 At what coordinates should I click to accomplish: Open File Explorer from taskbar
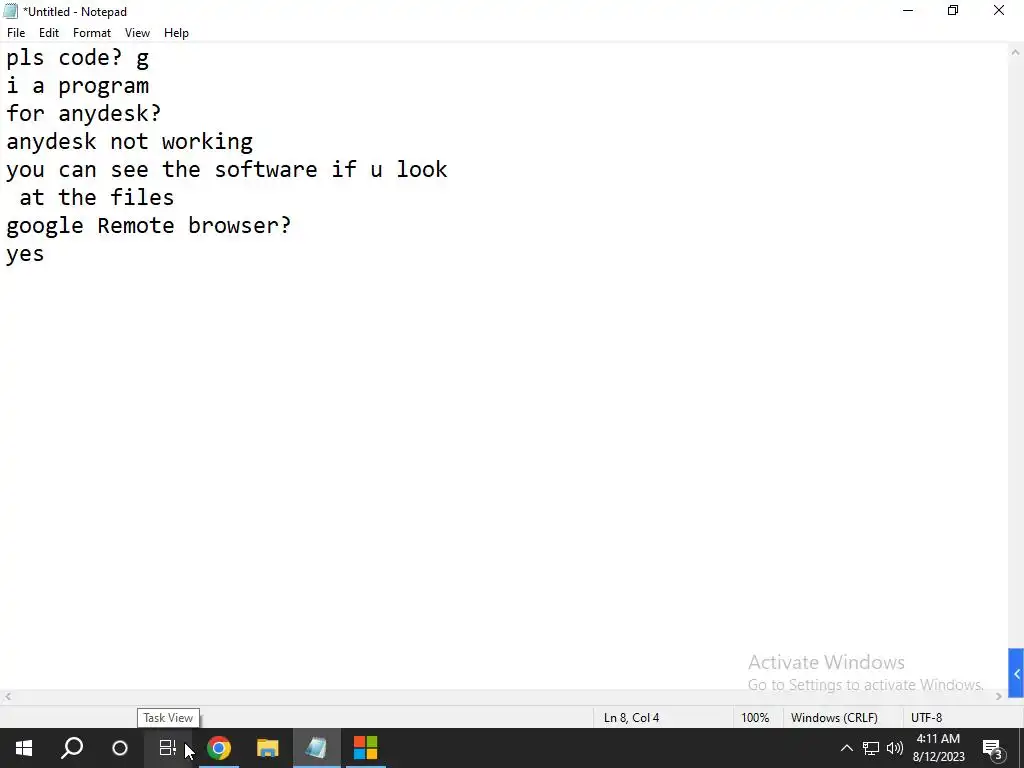pos(268,748)
